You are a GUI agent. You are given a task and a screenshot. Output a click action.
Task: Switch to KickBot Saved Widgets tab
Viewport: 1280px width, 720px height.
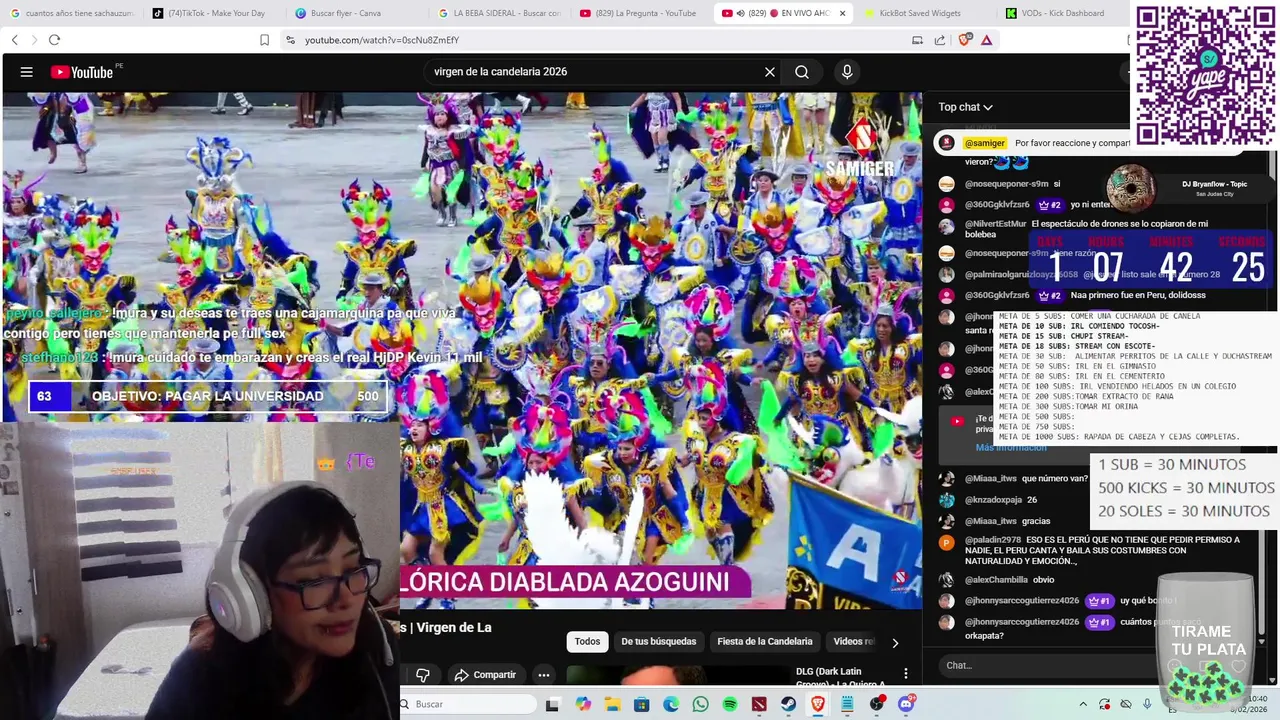coord(920,13)
